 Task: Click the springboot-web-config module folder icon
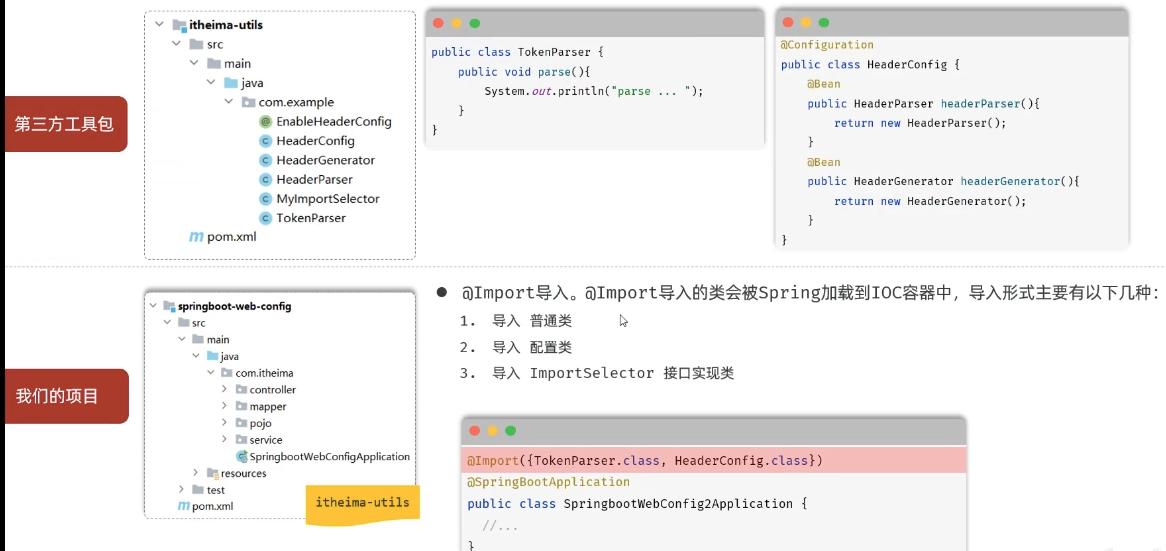click(169, 306)
